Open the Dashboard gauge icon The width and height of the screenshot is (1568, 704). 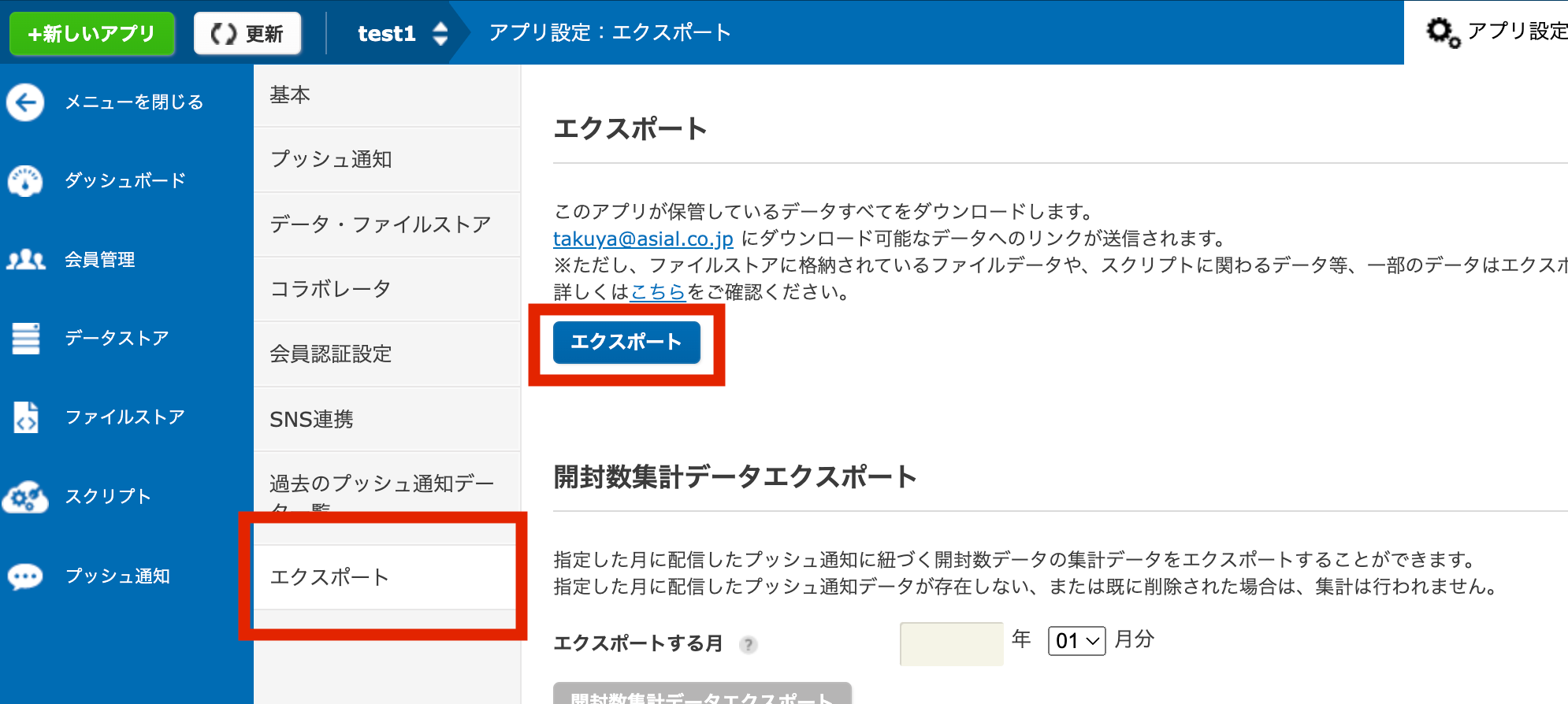[x=25, y=181]
